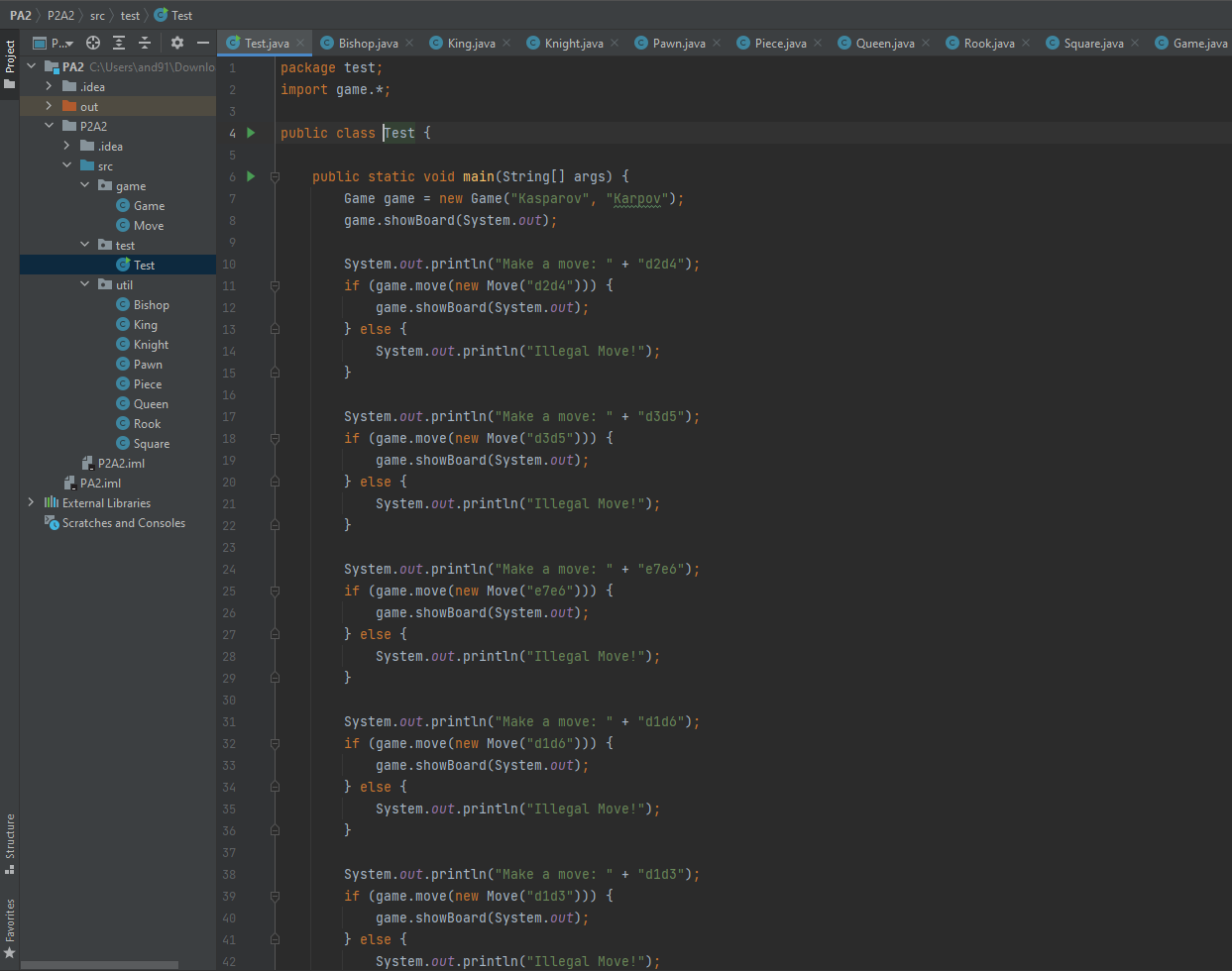1232x971 pixels.
Task: Collapse All nodes using the Project toolbar icon
Action: (x=145, y=44)
